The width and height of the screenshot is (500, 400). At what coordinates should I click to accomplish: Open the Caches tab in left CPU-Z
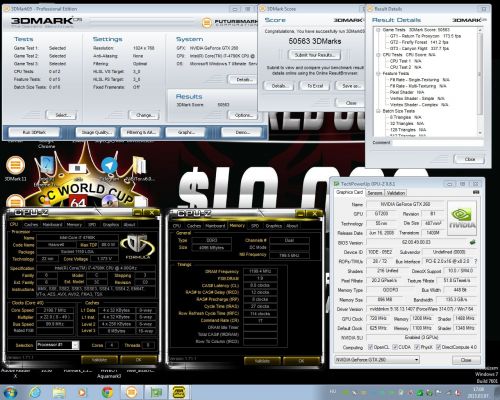(x=31, y=225)
